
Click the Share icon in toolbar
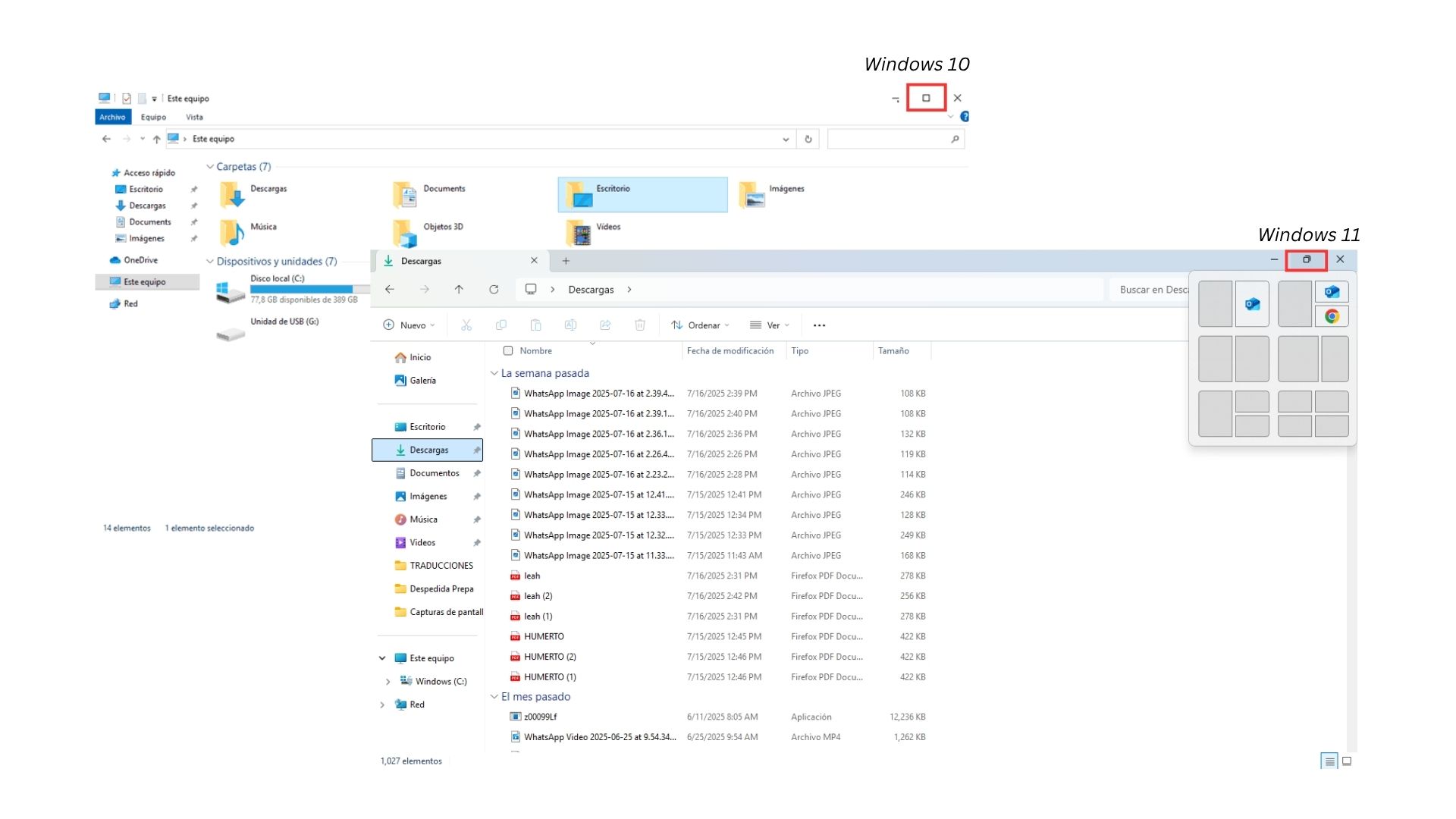coord(605,325)
